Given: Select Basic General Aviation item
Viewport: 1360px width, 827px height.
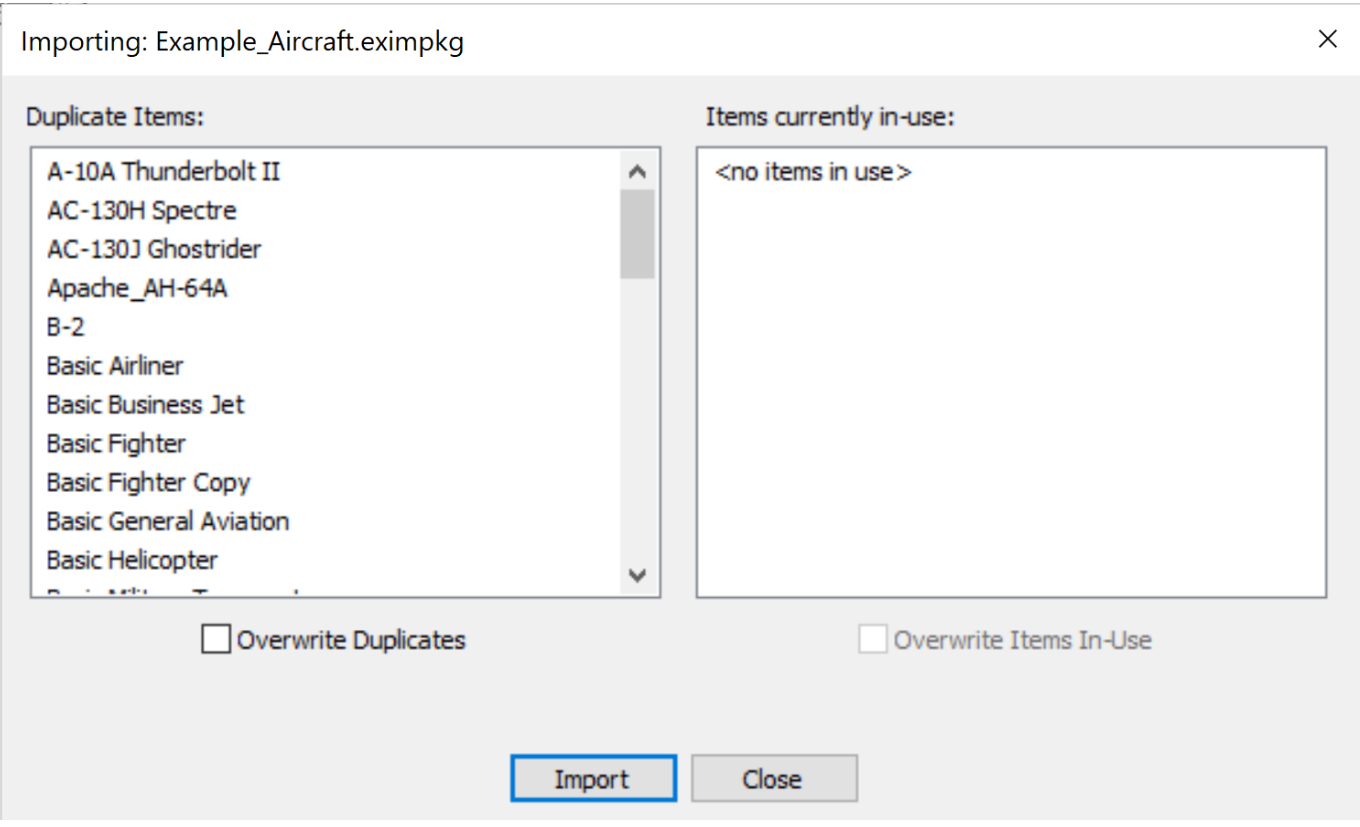Looking at the screenshot, I should click(x=167, y=521).
